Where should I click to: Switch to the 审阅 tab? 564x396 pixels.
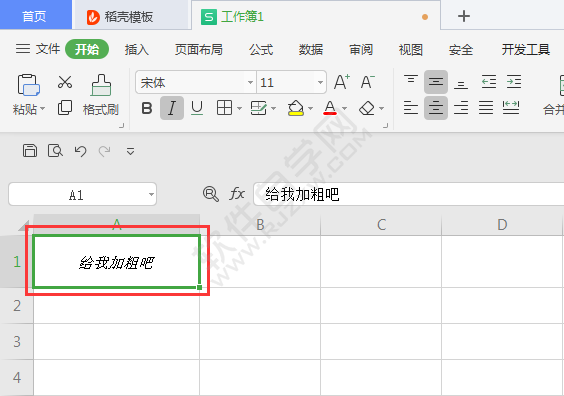click(361, 49)
